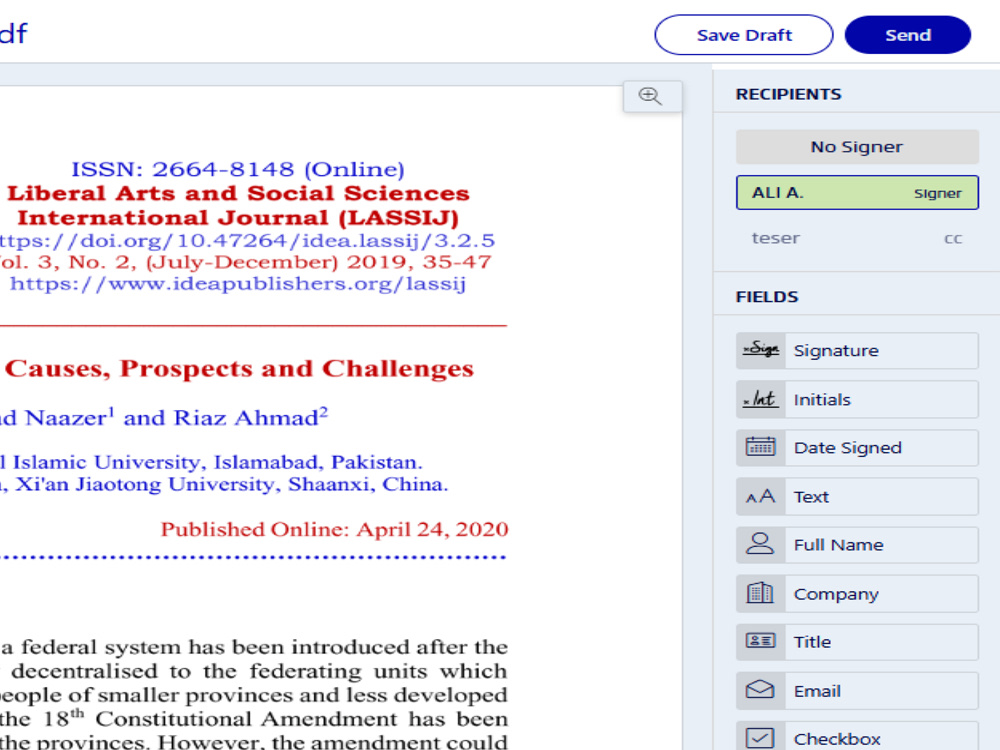1000x750 pixels.
Task: Click the RECIPIENTS section heading
Action: [788, 94]
